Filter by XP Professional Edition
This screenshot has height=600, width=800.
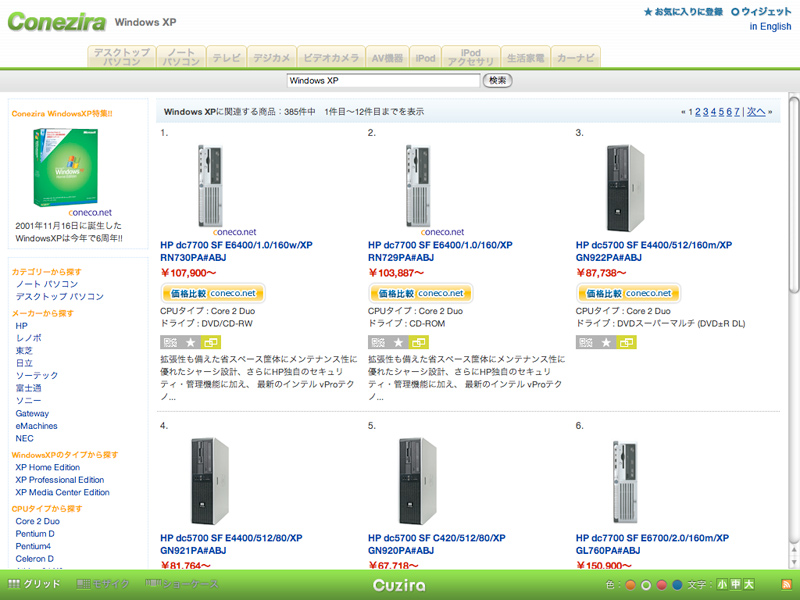60,480
